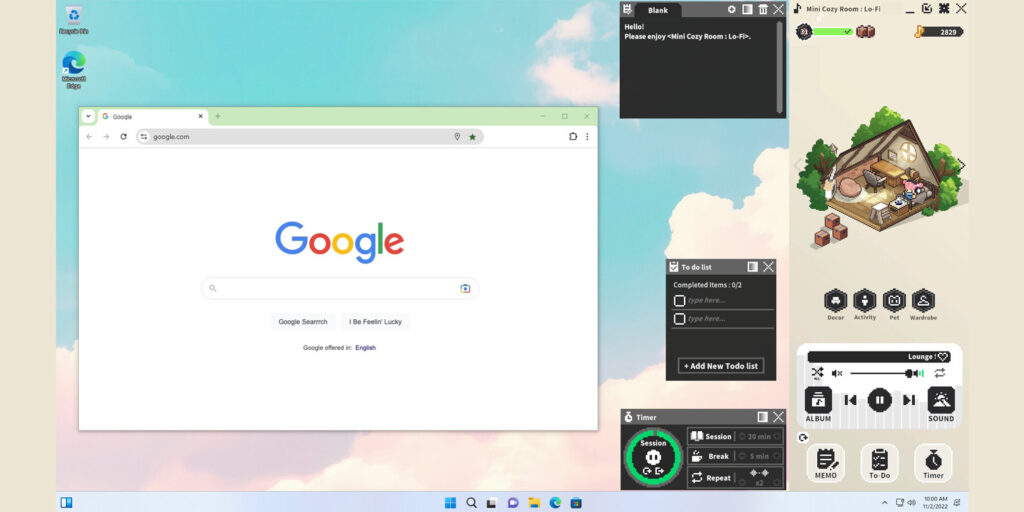This screenshot has height=512, width=1024.
Task: Click the Add New Todo list button
Action: 721,366
